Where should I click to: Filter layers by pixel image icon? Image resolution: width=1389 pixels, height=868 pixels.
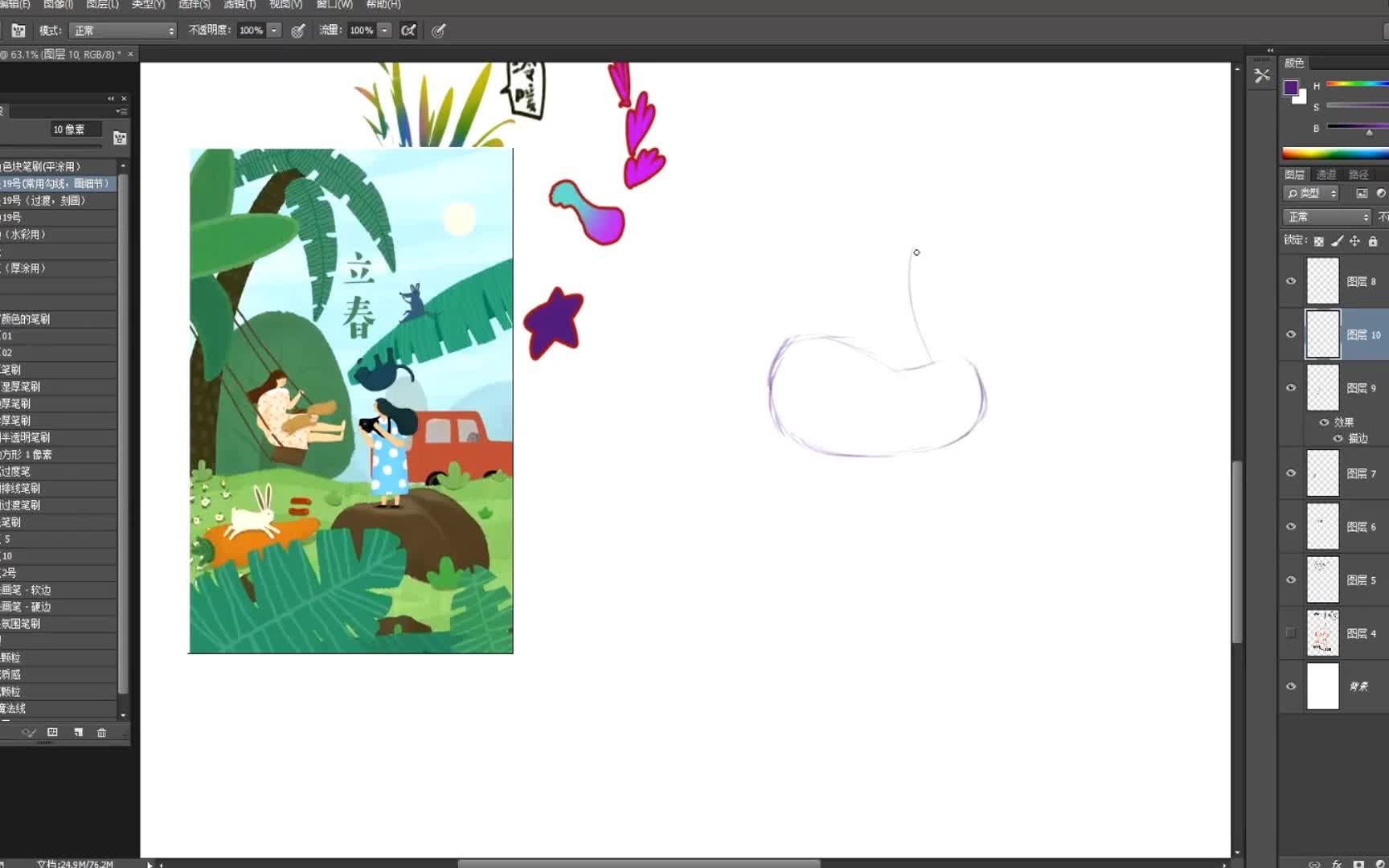pos(1362,193)
